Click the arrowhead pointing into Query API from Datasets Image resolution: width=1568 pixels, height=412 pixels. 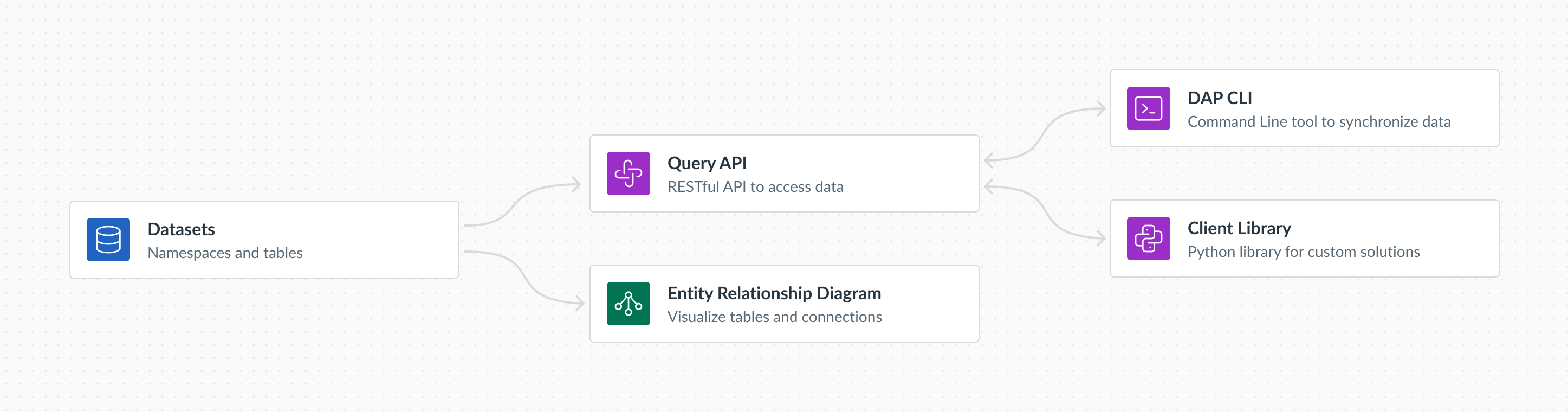point(576,184)
